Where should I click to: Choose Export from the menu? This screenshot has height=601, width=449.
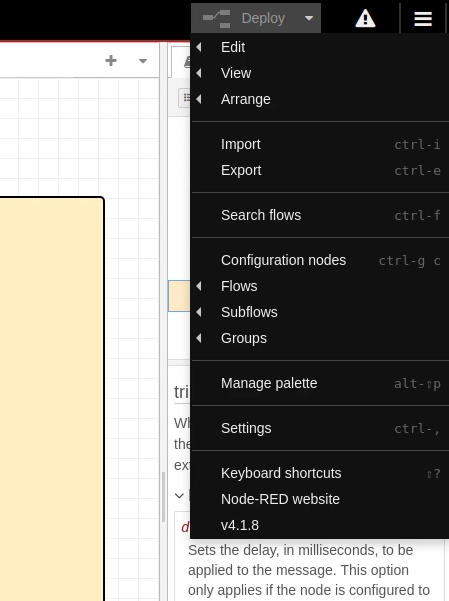(x=320, y=171)
